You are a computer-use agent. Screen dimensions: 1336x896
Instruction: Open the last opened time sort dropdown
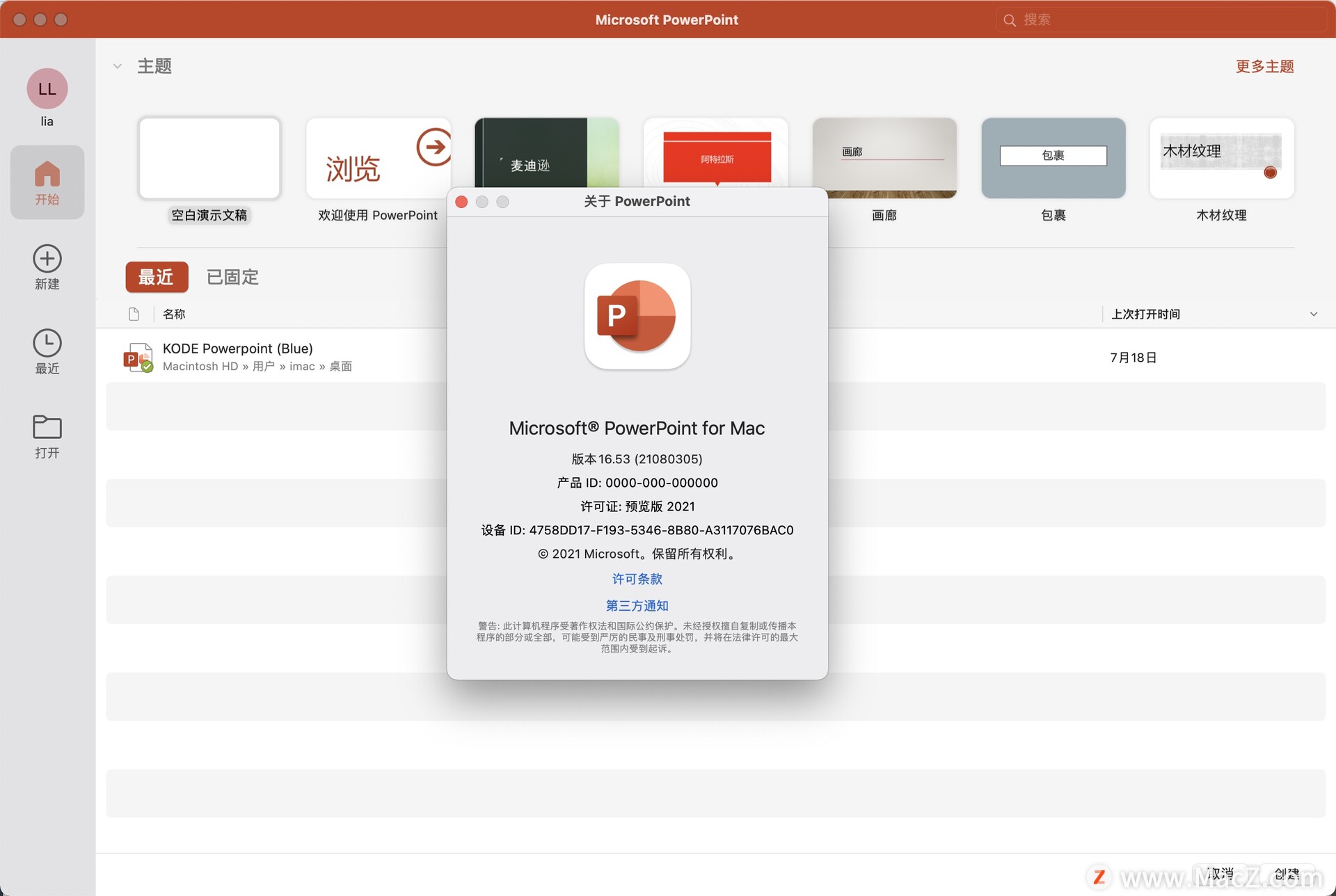[1314, 314]
